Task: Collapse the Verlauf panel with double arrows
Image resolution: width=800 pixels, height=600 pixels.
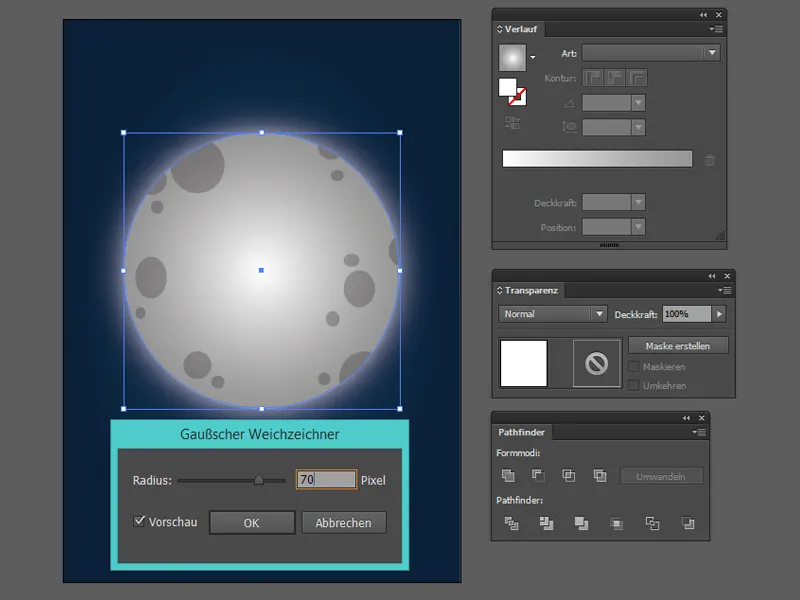Action: click(704, 15)
